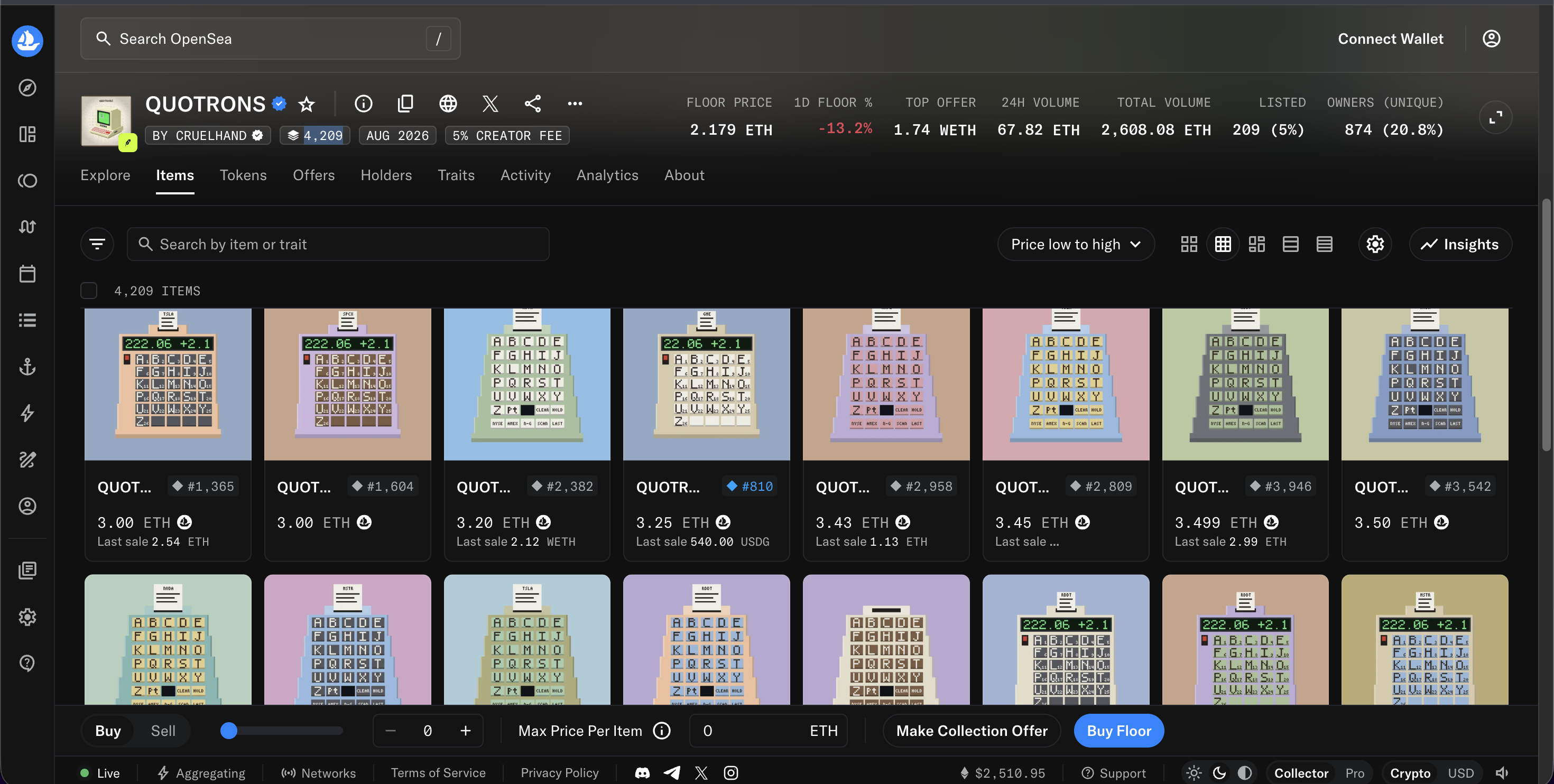Select the compact grid view

[x=1223, y=244]
